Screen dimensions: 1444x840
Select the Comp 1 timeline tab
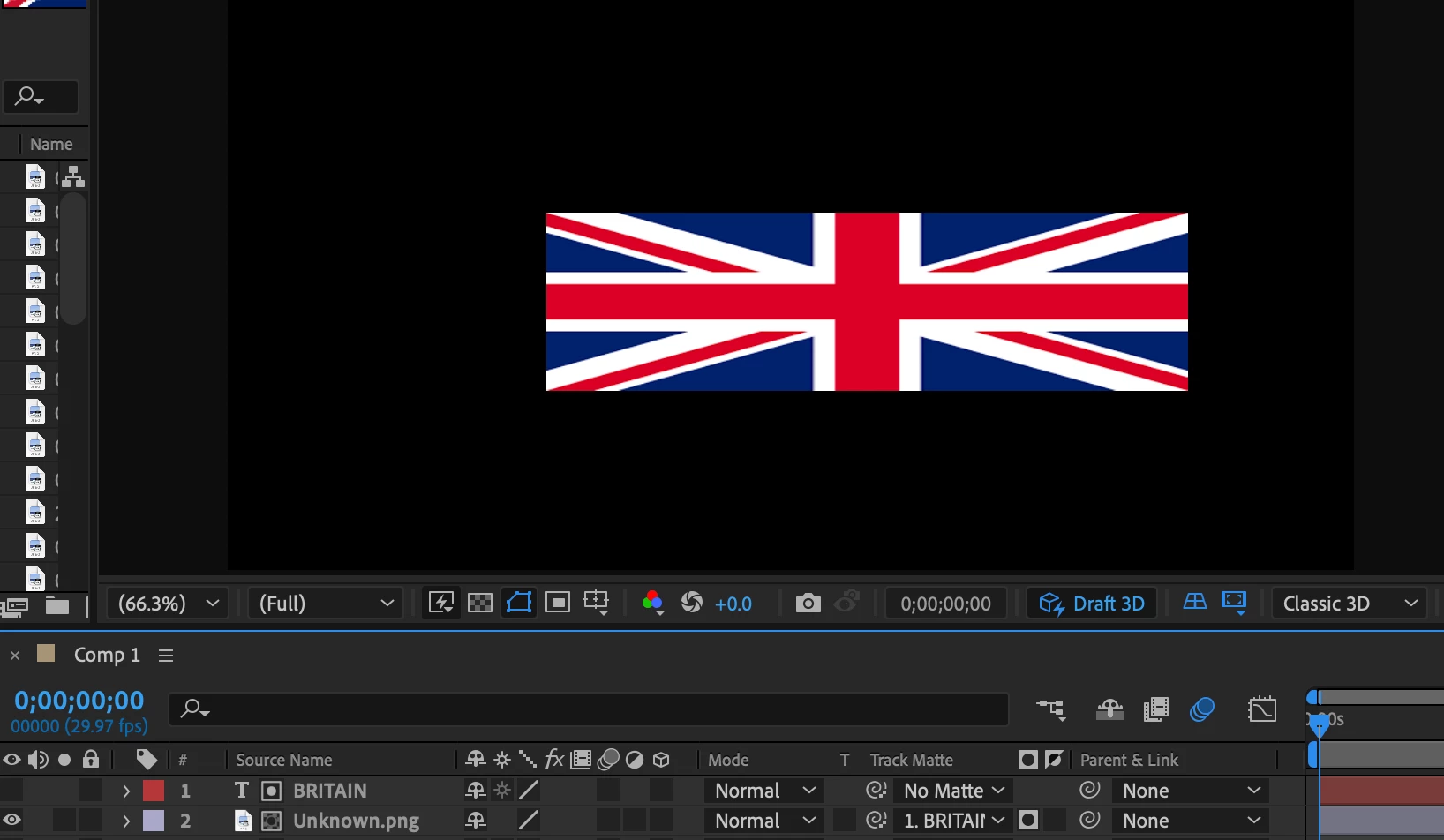tap(107, 656)
